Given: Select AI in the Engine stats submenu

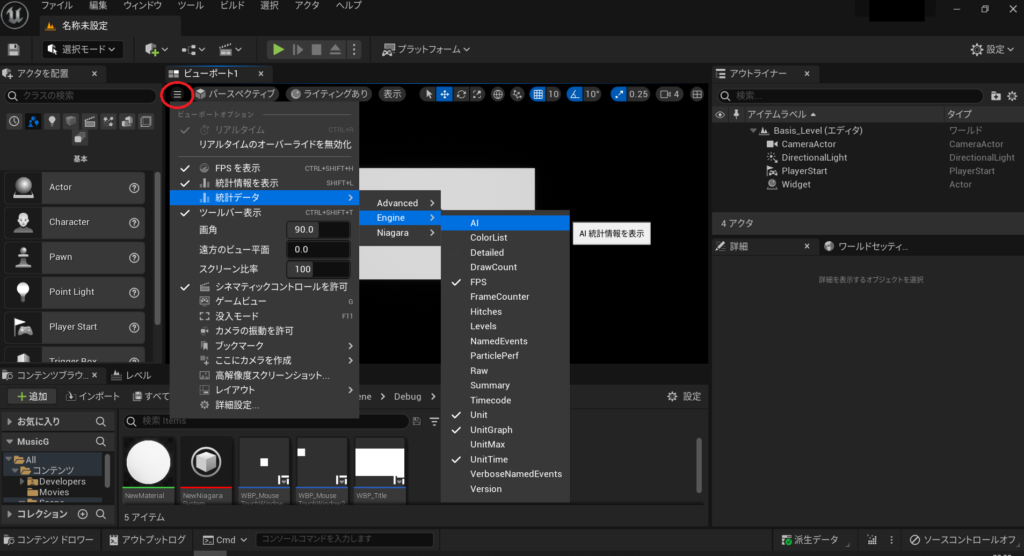Looking at the screenshot, I should (476, 223).
